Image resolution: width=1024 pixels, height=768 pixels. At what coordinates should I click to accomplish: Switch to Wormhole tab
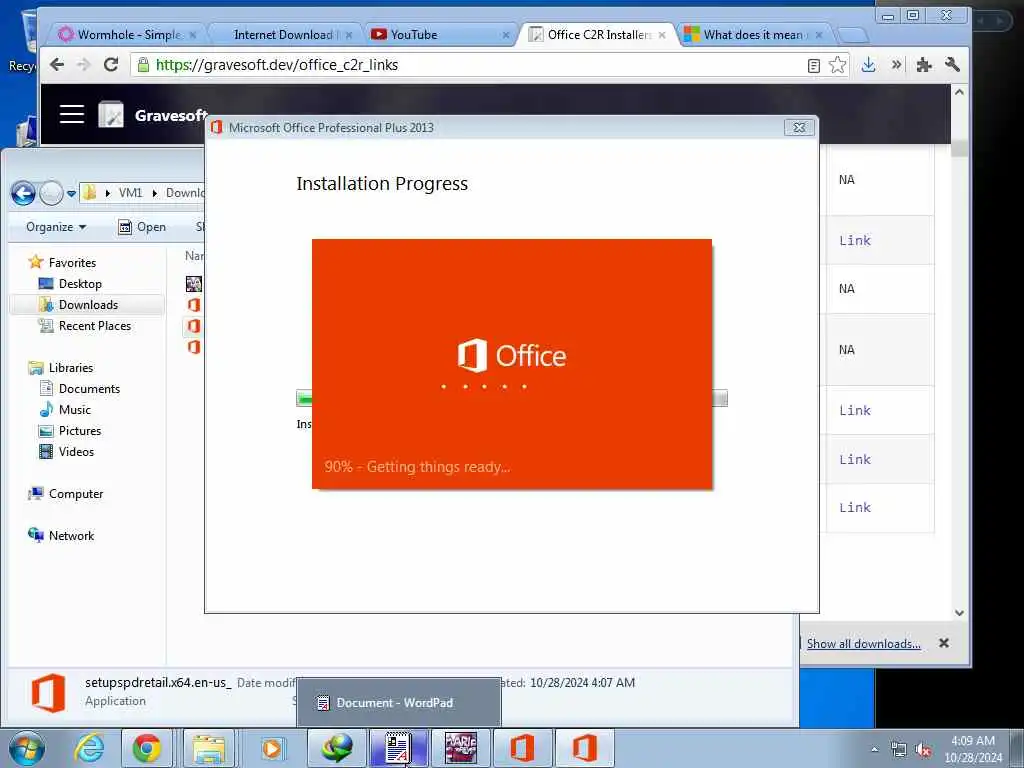click(x=128, y=35)
